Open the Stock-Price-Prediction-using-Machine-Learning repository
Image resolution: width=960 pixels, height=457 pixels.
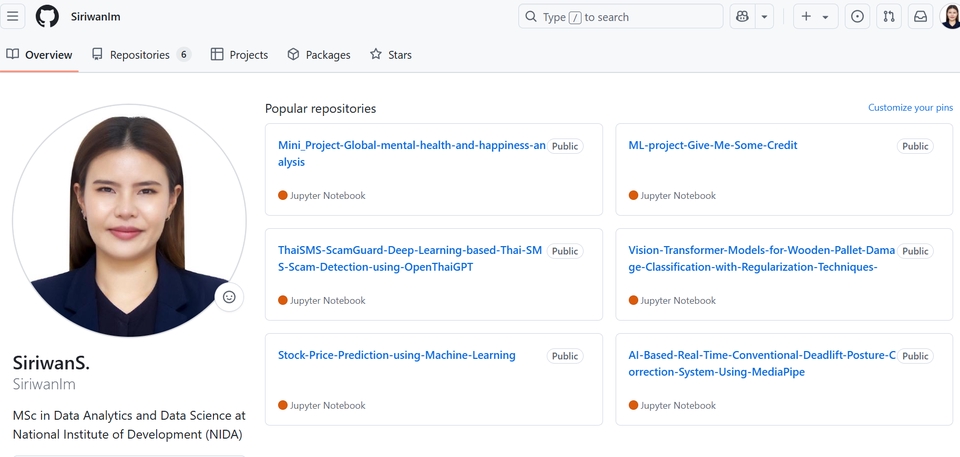[397, 355]
